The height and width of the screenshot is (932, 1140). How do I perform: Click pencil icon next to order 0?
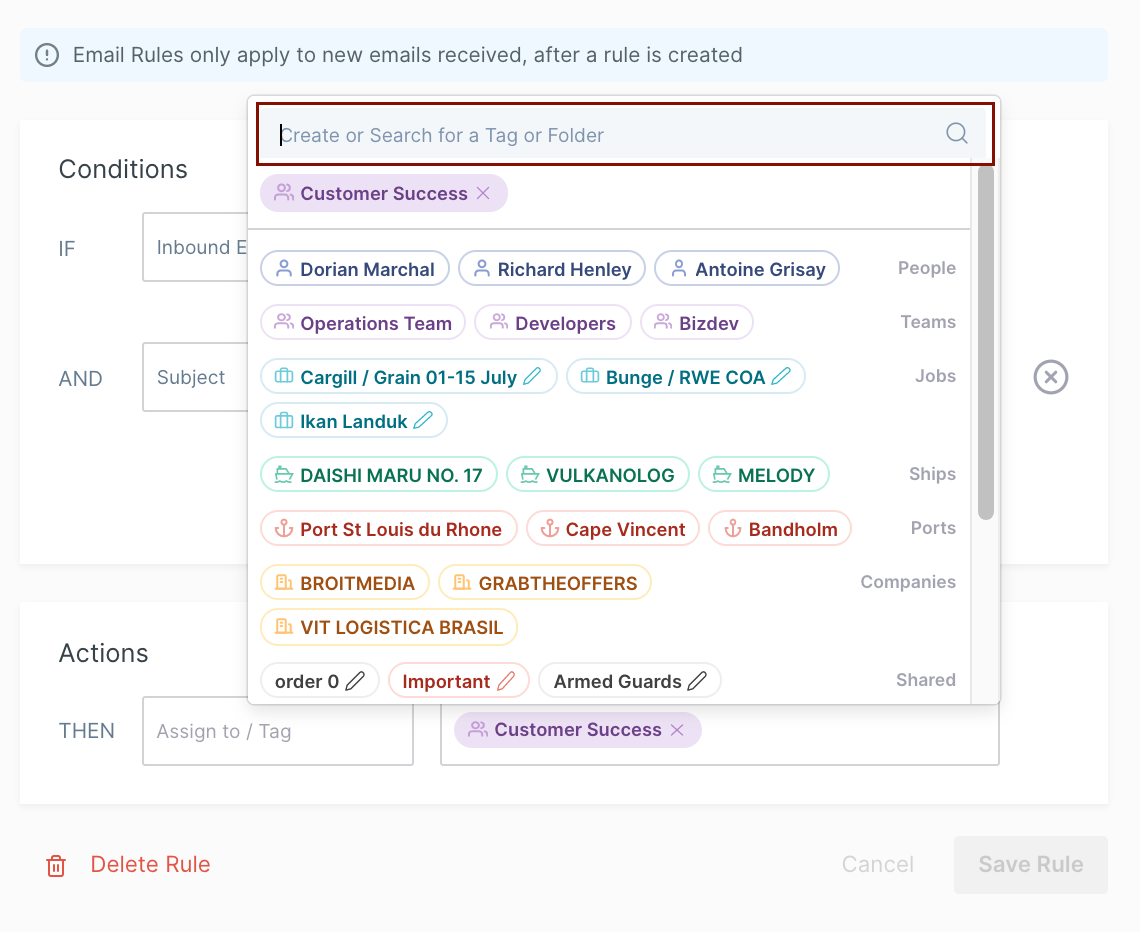pyautogui.click(x=355, y=682)
